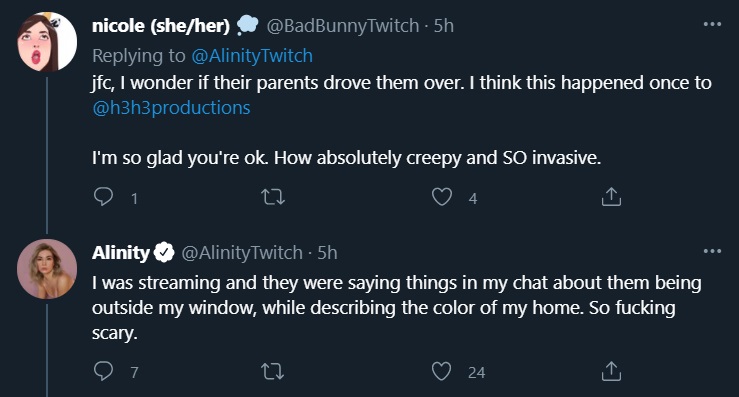The width and height of the screenshot is (739, 397).
Task: Reply to nicole's tweet via comment icon
Action: click(103, 197)
